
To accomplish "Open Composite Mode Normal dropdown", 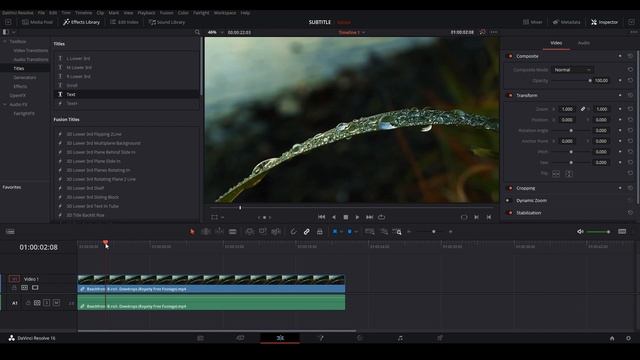I will point(572,70).
